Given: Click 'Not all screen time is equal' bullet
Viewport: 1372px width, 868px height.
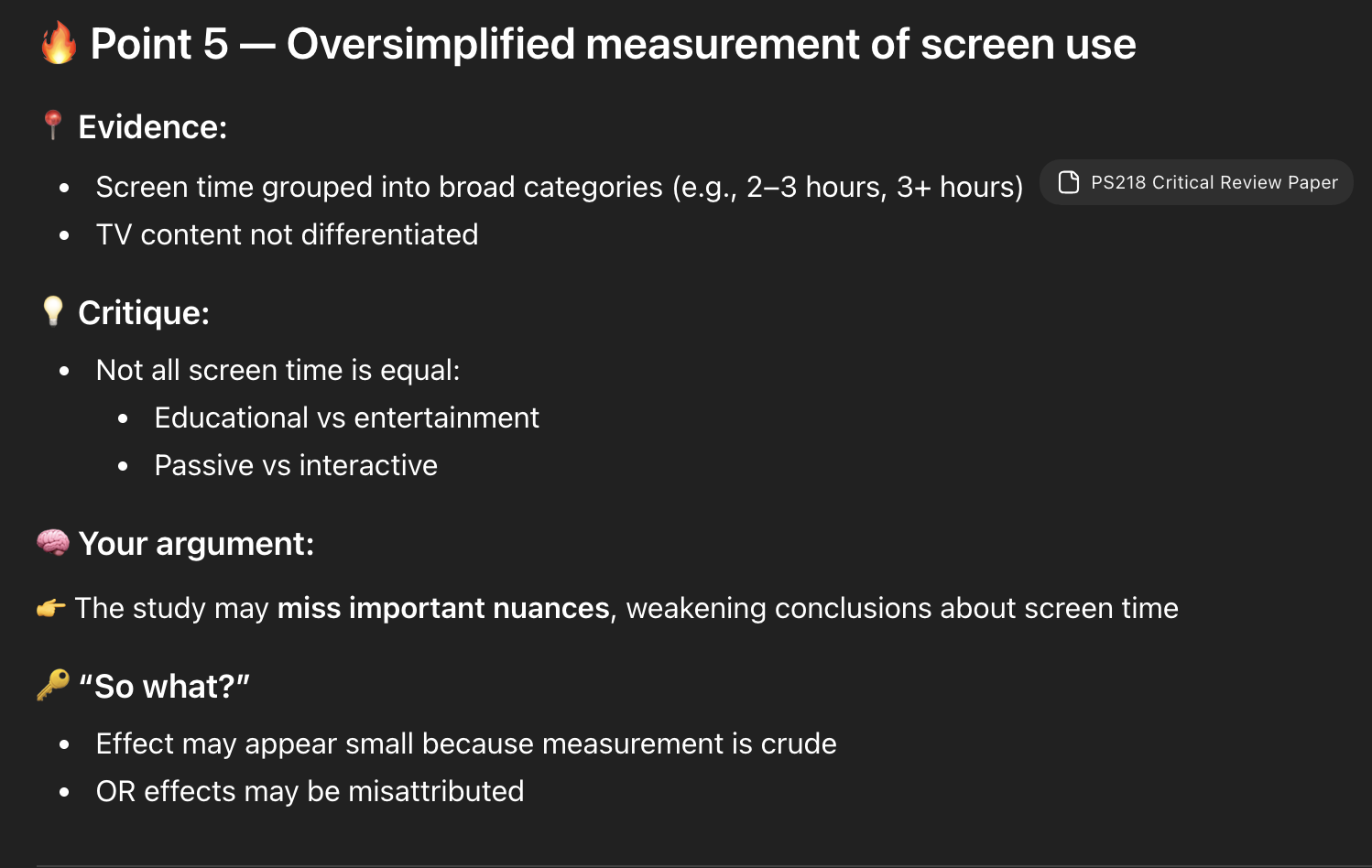Looking at the screenshot, I should [278, 370].
